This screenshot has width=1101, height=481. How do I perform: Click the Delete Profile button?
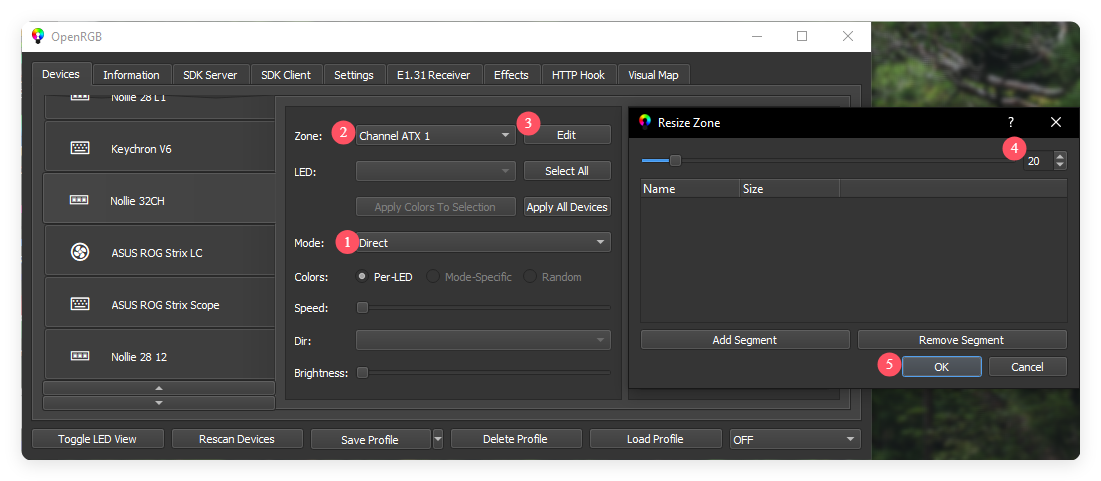pos(515,439)
